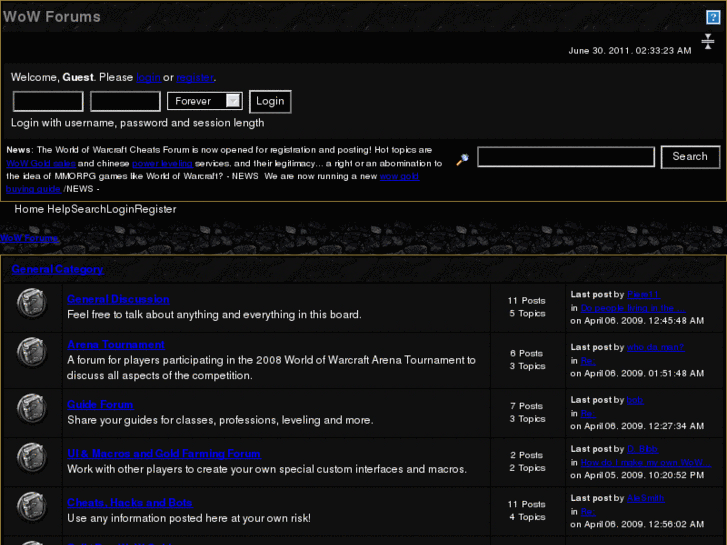This screenshot has width=727, height=545.
Task: Click the Guide Forum board status icon
Action: [32, 408]
